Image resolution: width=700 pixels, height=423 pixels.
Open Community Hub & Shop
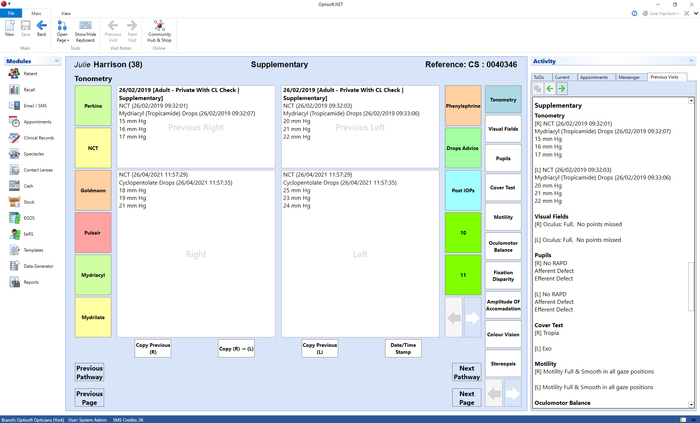click(x=159, y=31)
